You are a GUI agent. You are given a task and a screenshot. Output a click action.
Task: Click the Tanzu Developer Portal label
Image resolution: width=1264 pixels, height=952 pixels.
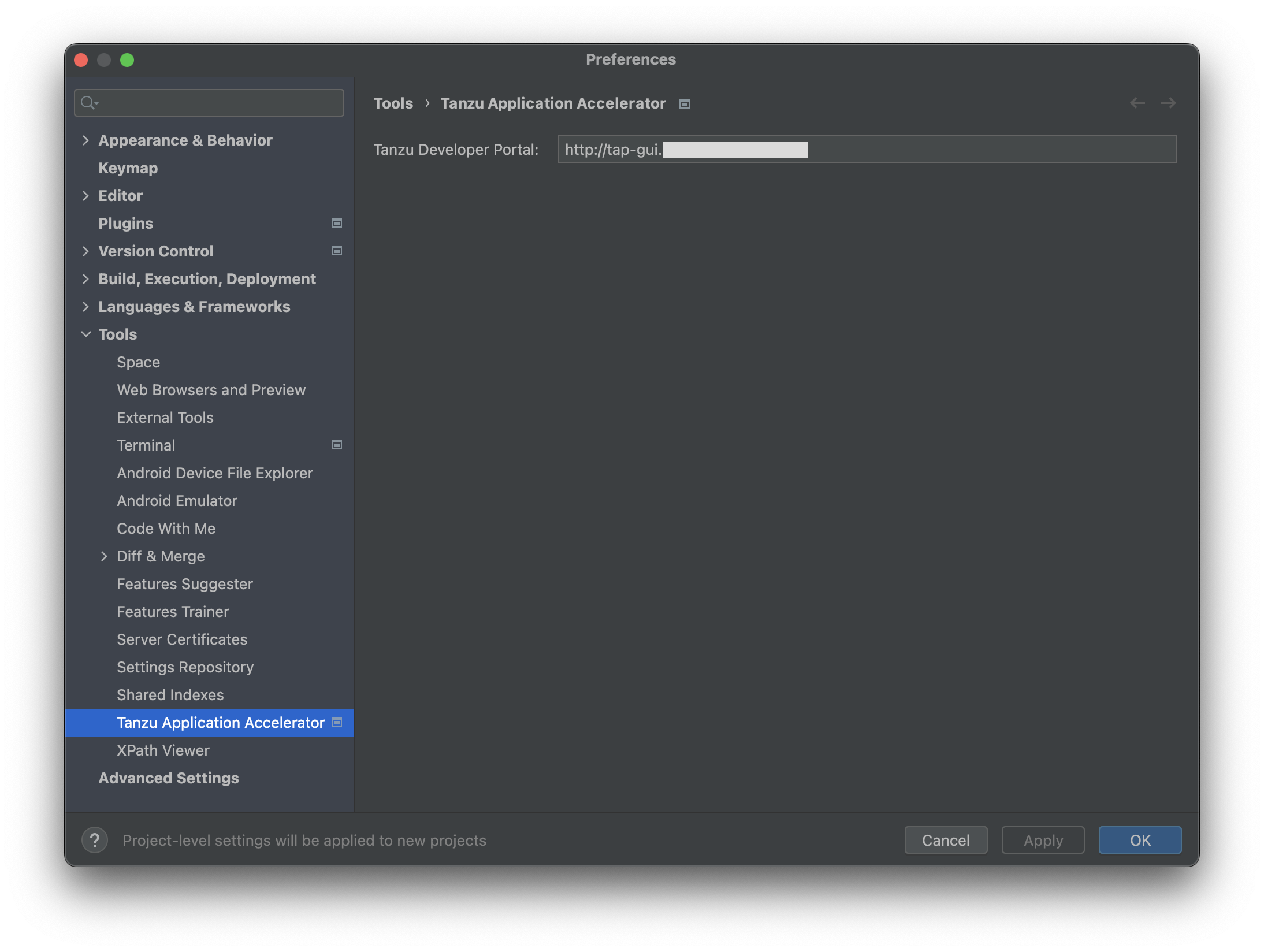pos(456,150)
